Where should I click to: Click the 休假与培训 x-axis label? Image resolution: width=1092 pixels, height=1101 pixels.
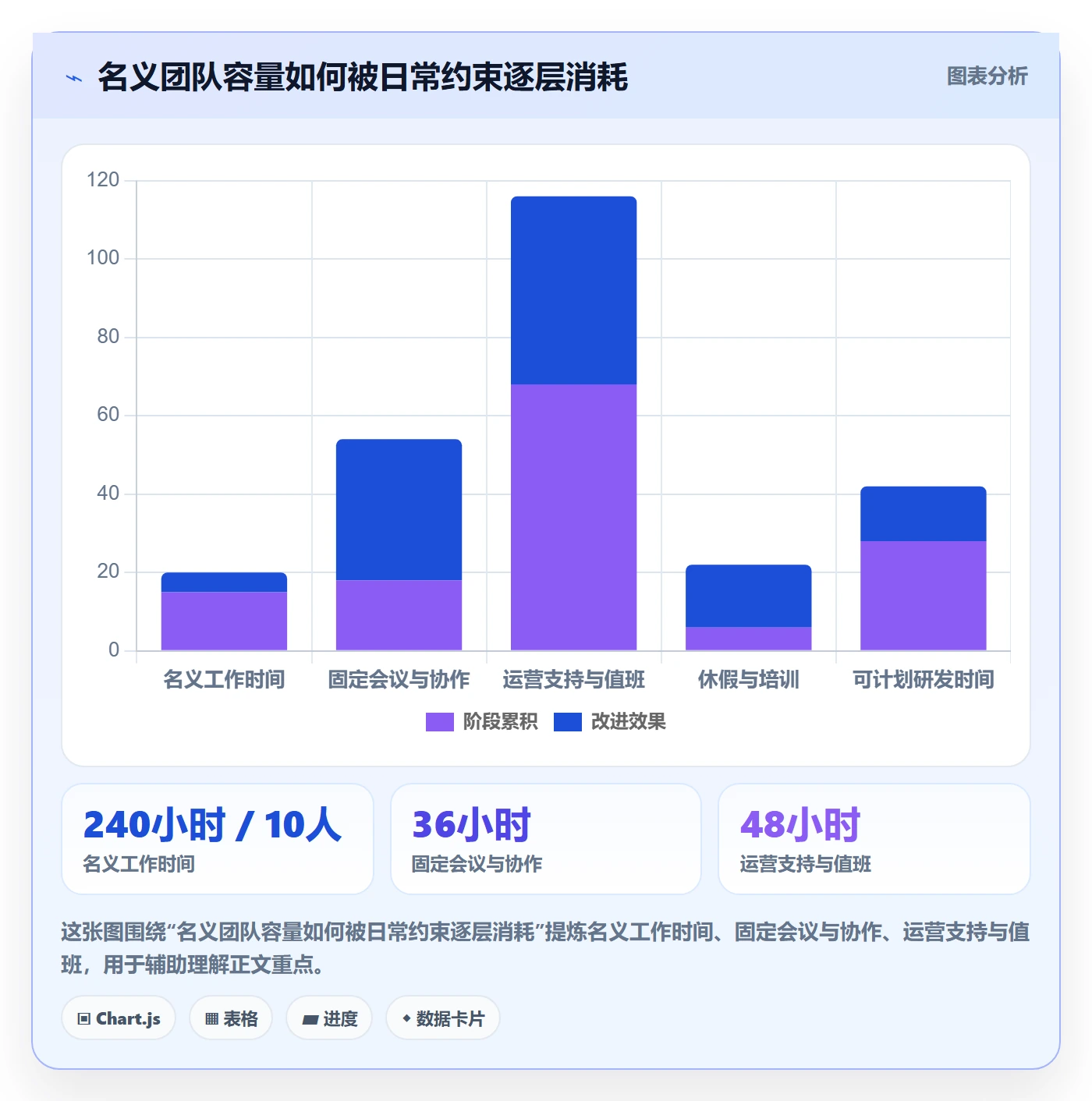point(748,680)
